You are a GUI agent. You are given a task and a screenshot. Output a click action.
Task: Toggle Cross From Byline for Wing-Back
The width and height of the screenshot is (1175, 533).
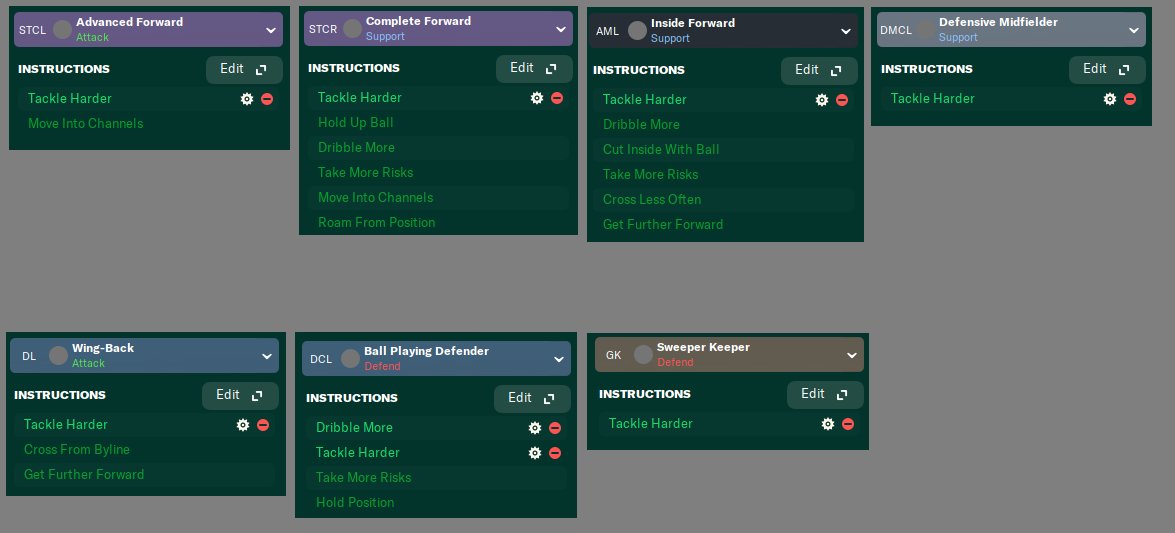[x=77, y=450]
